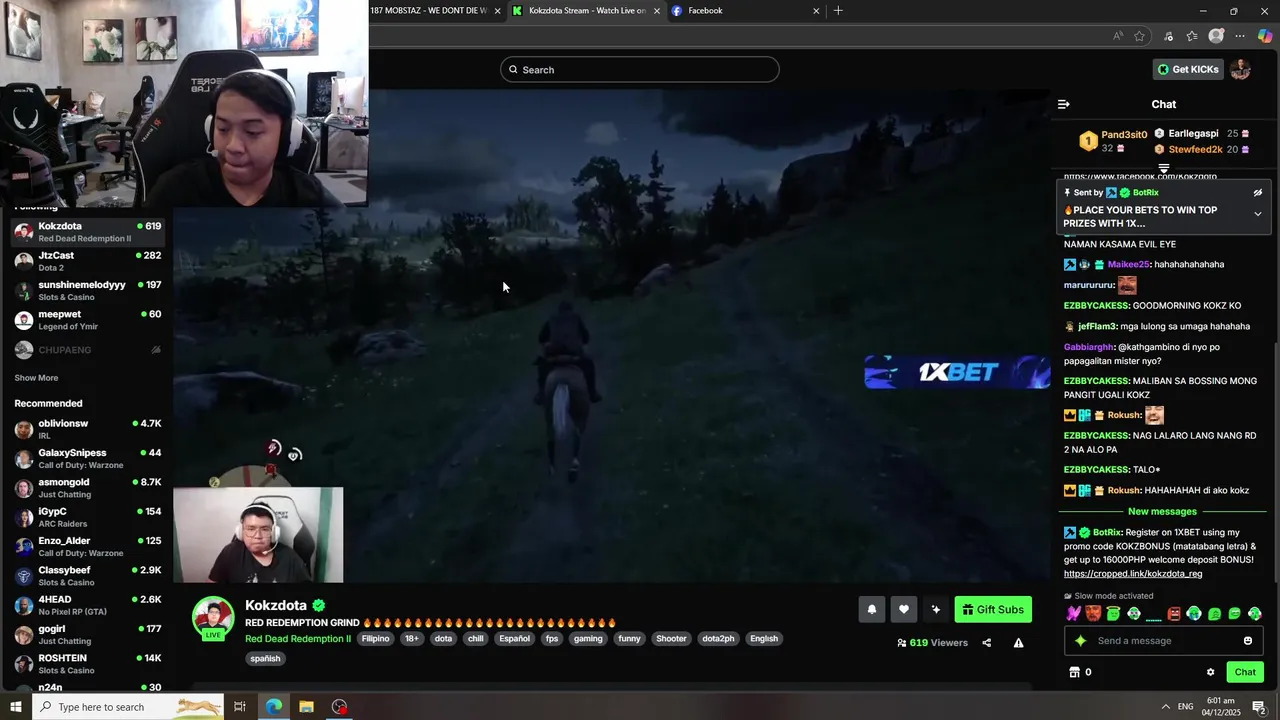Hide the pinned BotRix message
Viewport: 1280px width, 720px height.
1257,193
